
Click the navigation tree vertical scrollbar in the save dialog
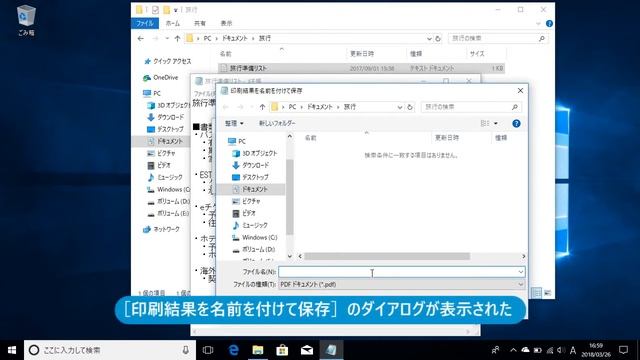[x=290, y=196]
